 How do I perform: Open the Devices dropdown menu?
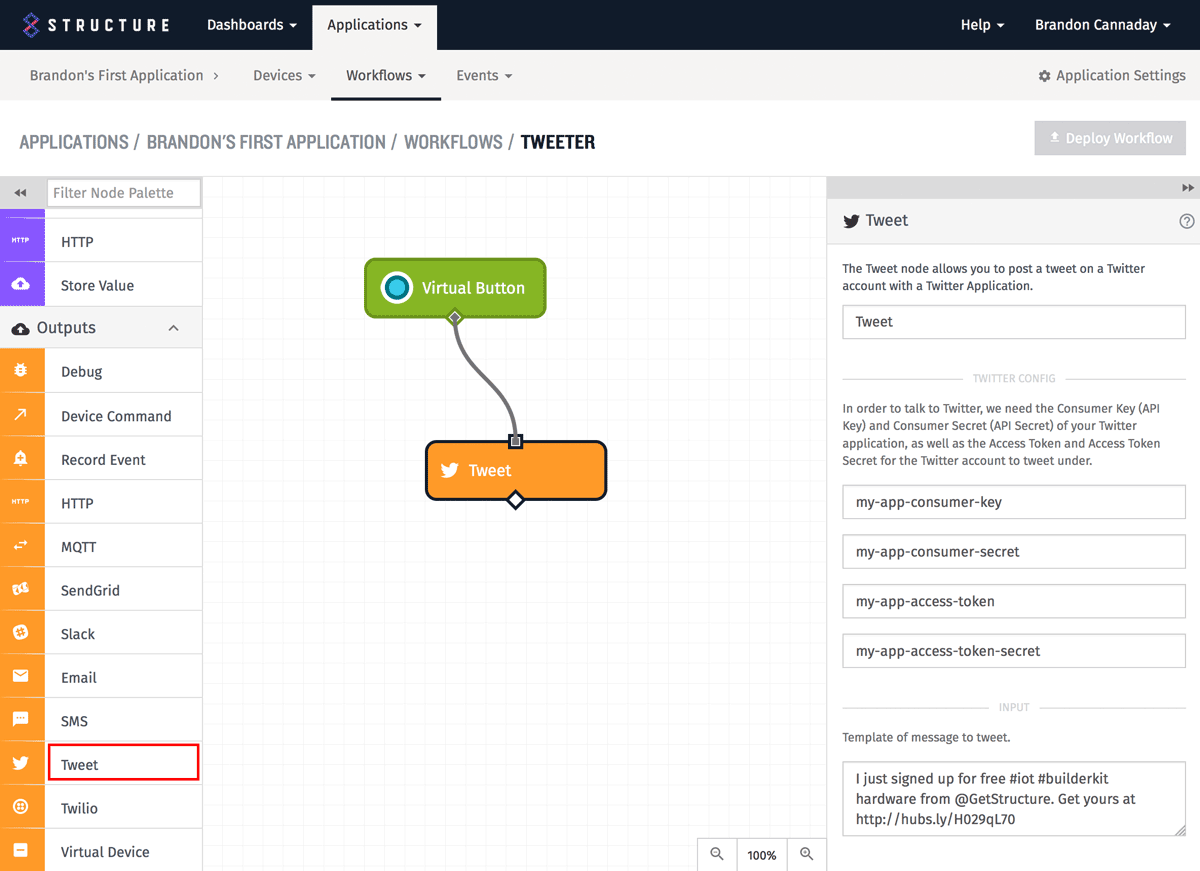(x=284, y=75)
